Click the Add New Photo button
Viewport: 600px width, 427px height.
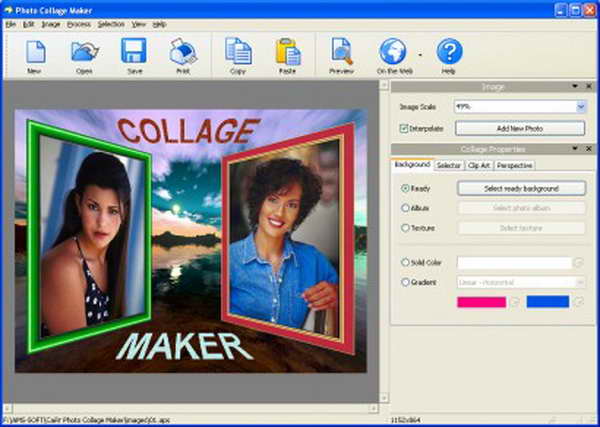[520, 128]
